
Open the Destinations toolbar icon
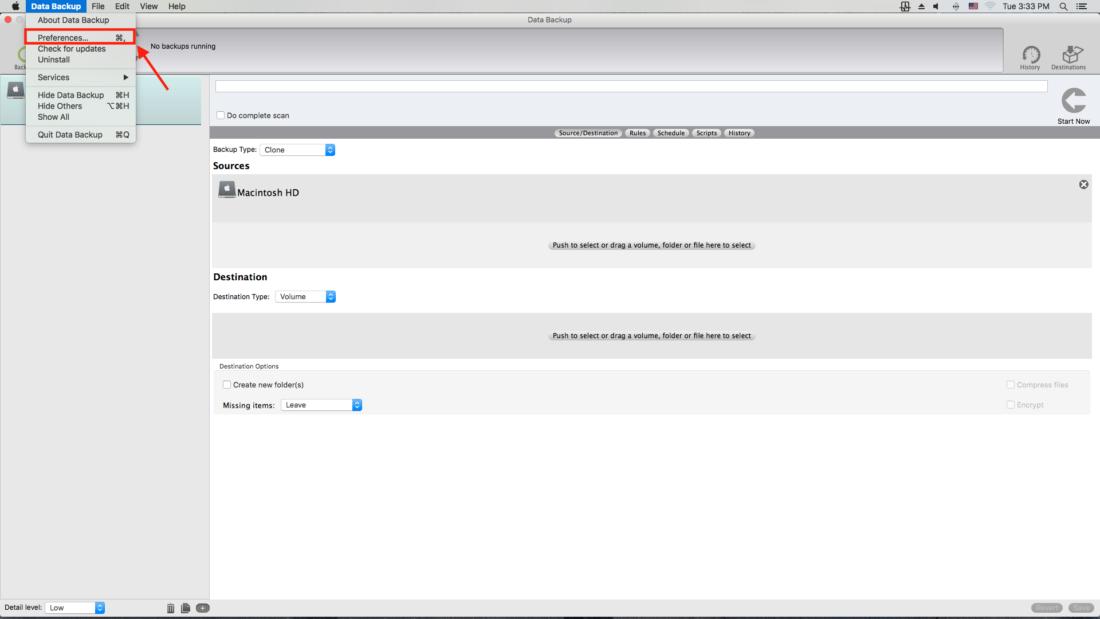click(x=1068, y=55)
